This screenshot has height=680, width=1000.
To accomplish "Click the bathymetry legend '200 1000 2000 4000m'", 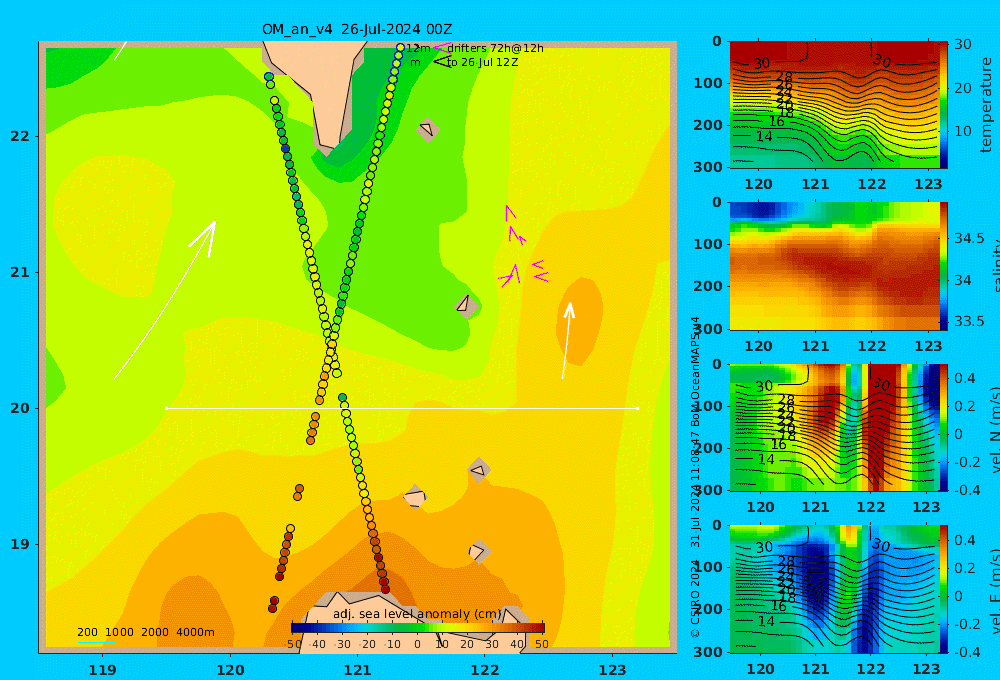I will point(145,632).
